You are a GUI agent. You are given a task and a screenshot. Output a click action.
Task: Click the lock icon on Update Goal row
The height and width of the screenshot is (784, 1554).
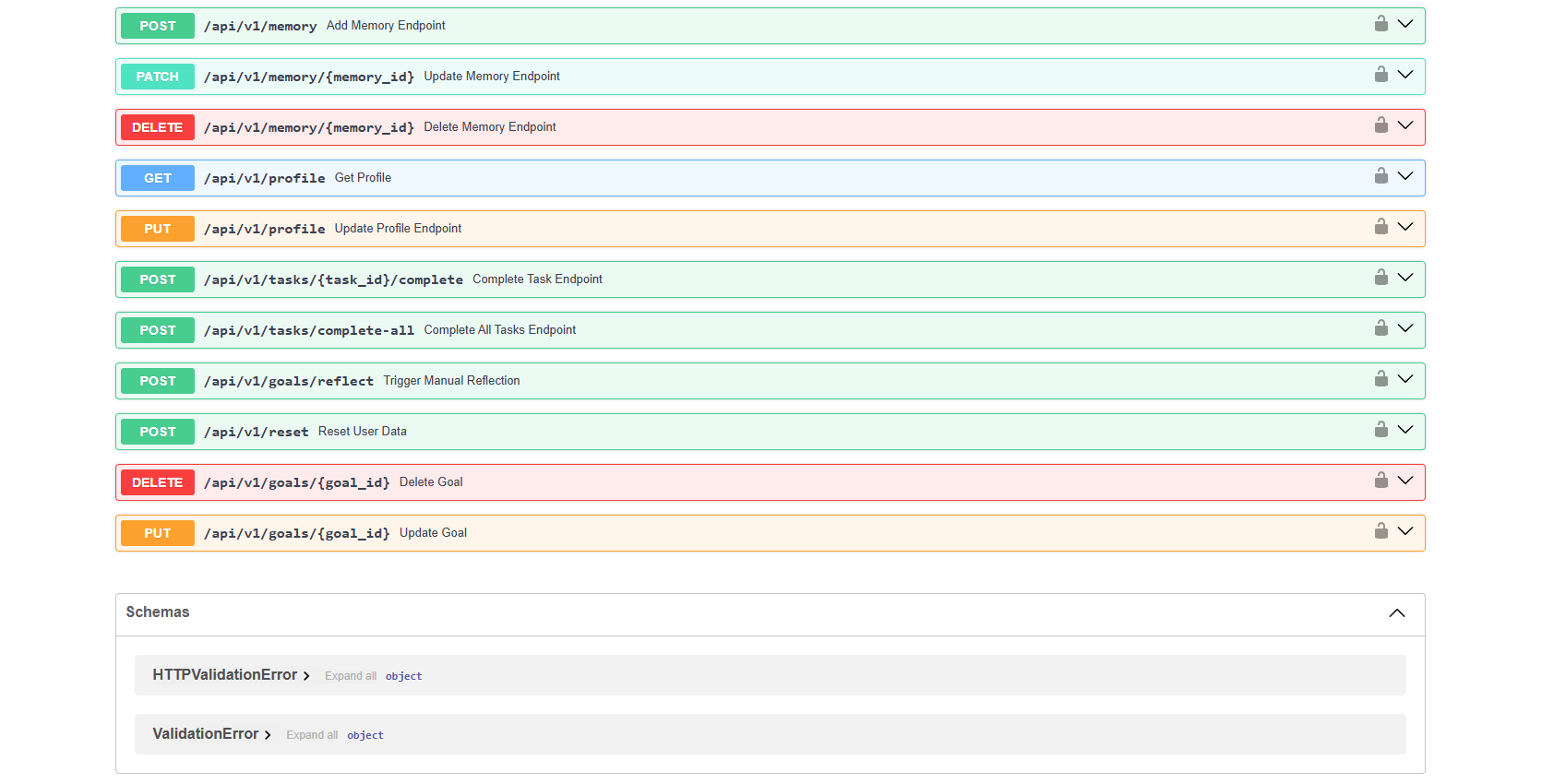pyautogui.click(x=1381, y=530)
